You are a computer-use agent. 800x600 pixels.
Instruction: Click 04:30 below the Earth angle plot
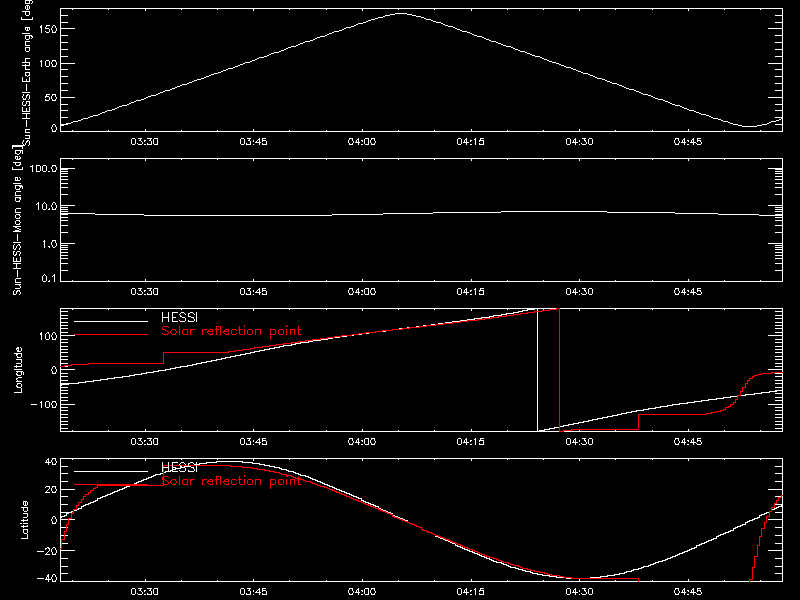(x=579, y=142)
